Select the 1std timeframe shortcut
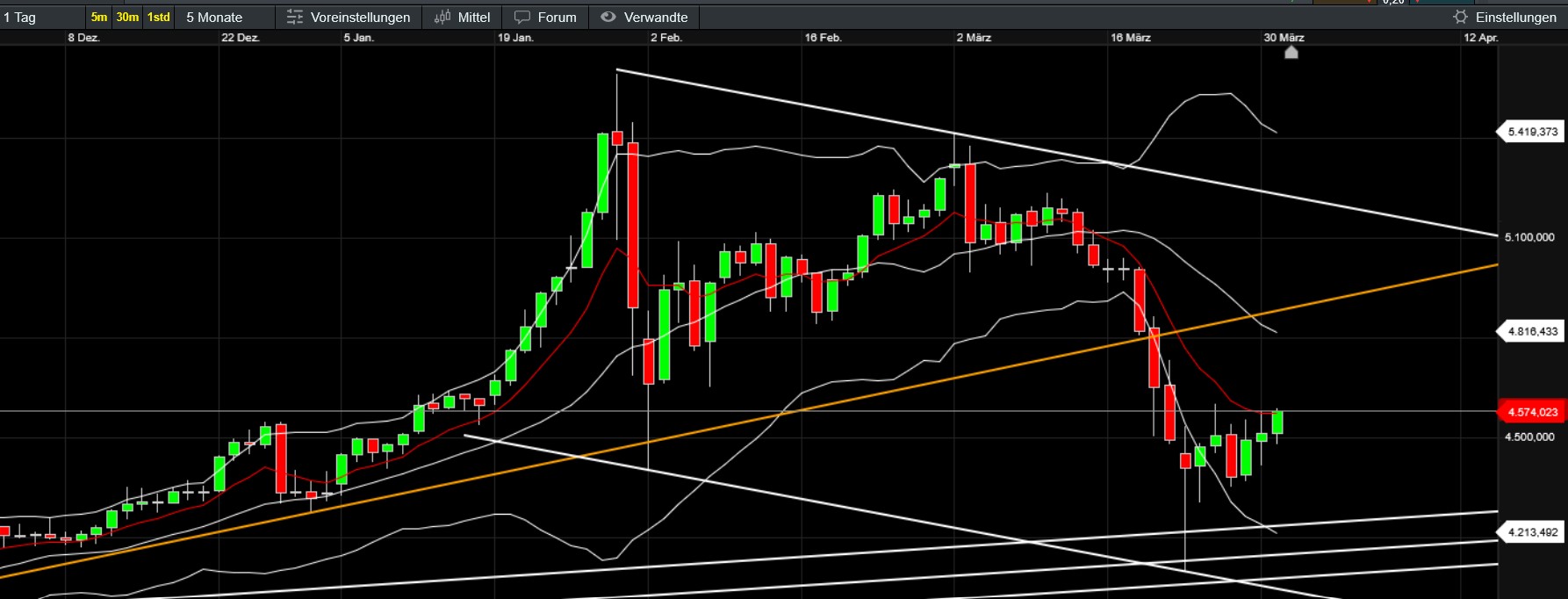The image size is (1568, 599). tap(159, 18)
